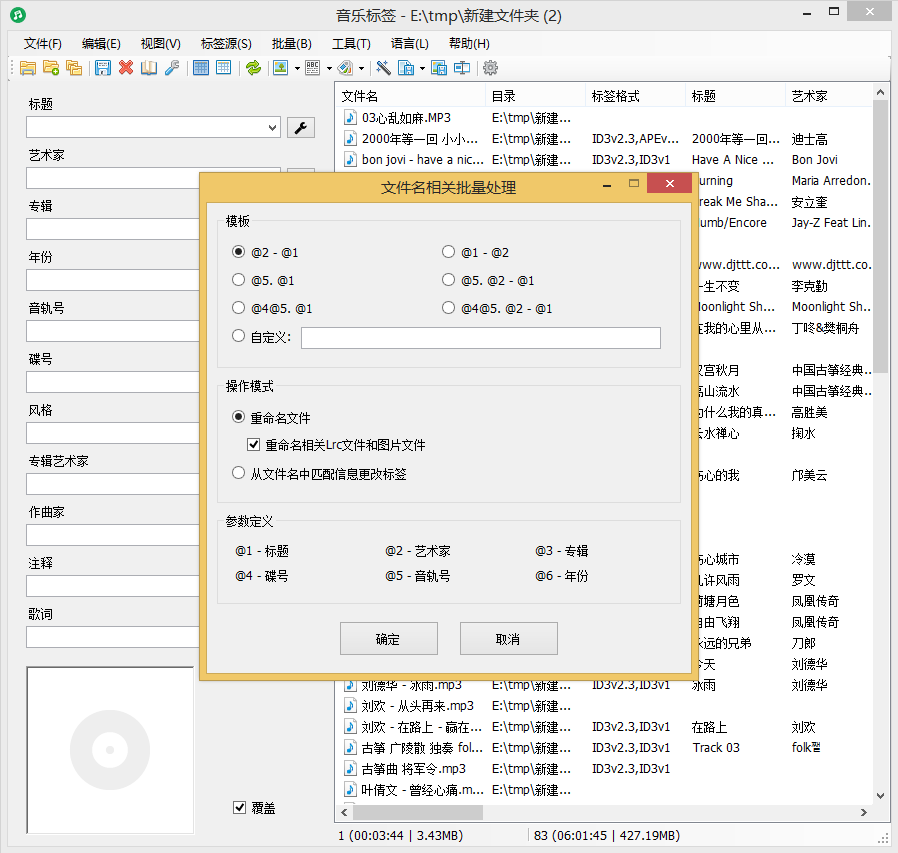This screenshot has width=898, height=853.
Task: Toggle the 覆盖 checkbox at the bottom
Action: coord(240,807)
